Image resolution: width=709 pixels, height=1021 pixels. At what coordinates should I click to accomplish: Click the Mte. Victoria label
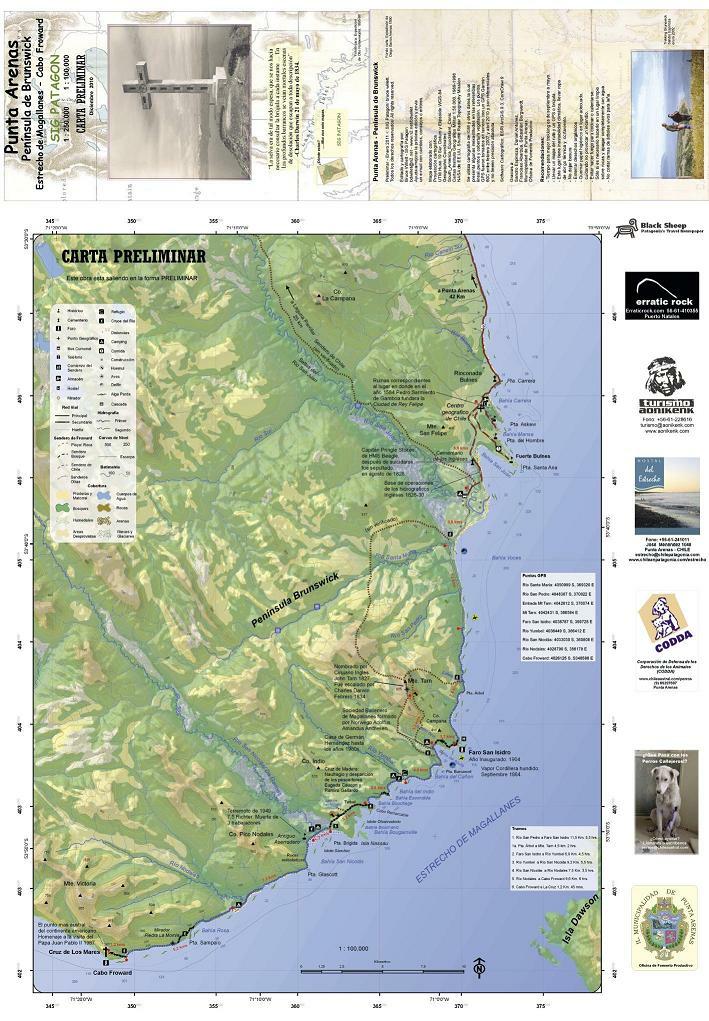tap(79, 884)
